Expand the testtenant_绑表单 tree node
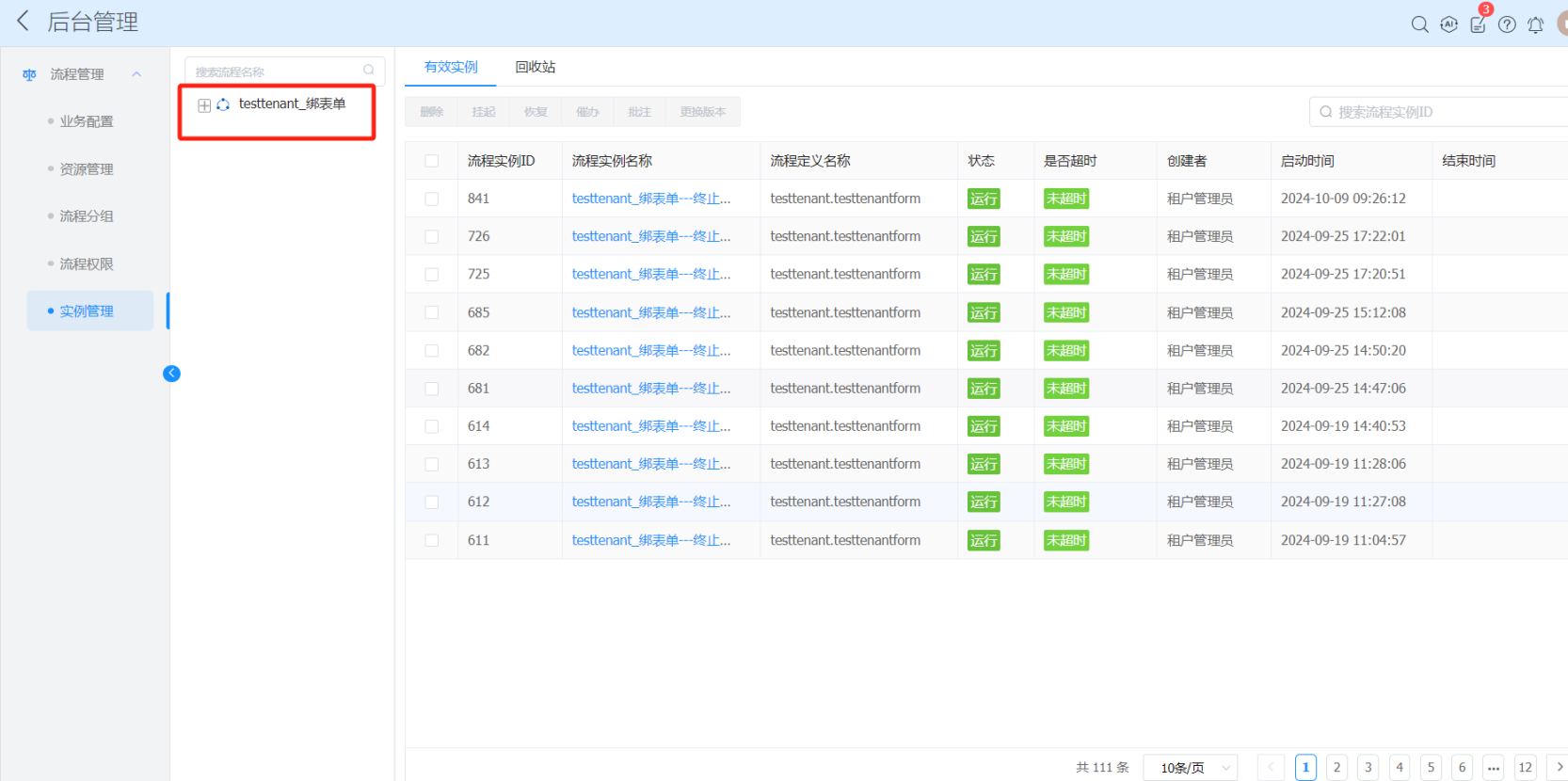Viewport: 1568px width, 781px height. click(x=204, y=104)
